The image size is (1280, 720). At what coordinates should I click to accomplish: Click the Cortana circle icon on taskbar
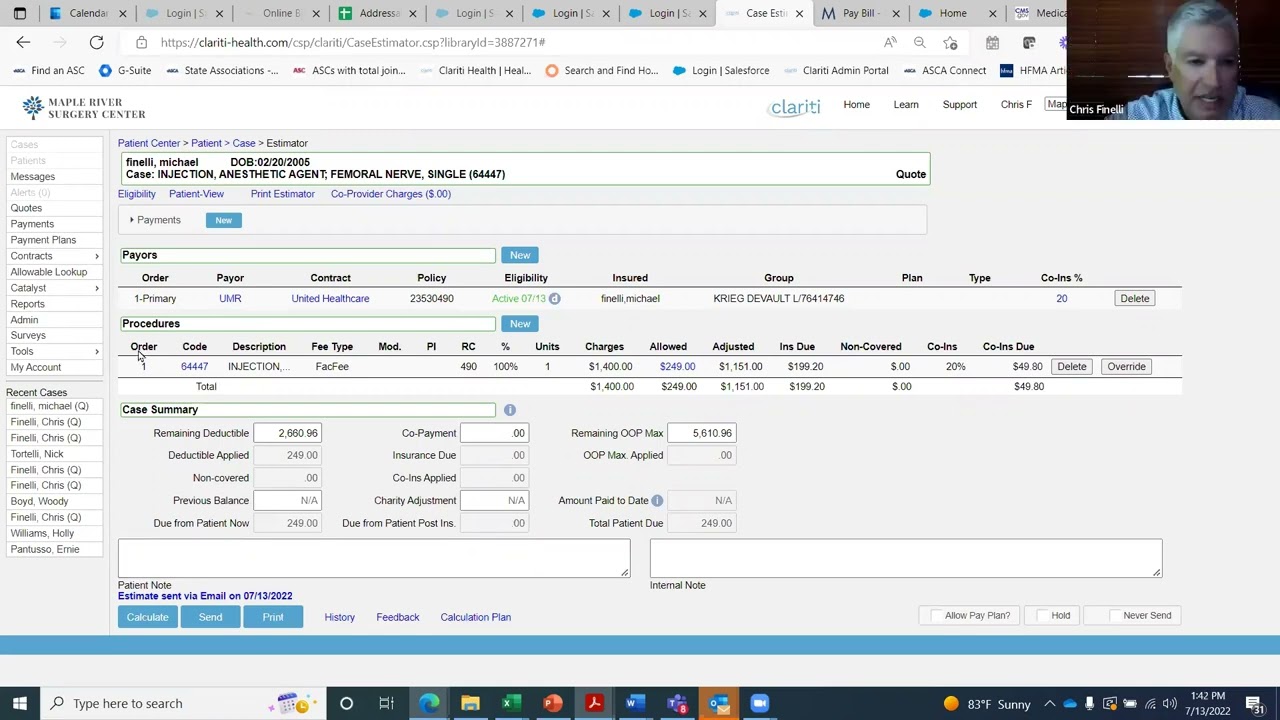tap(346, 703)
